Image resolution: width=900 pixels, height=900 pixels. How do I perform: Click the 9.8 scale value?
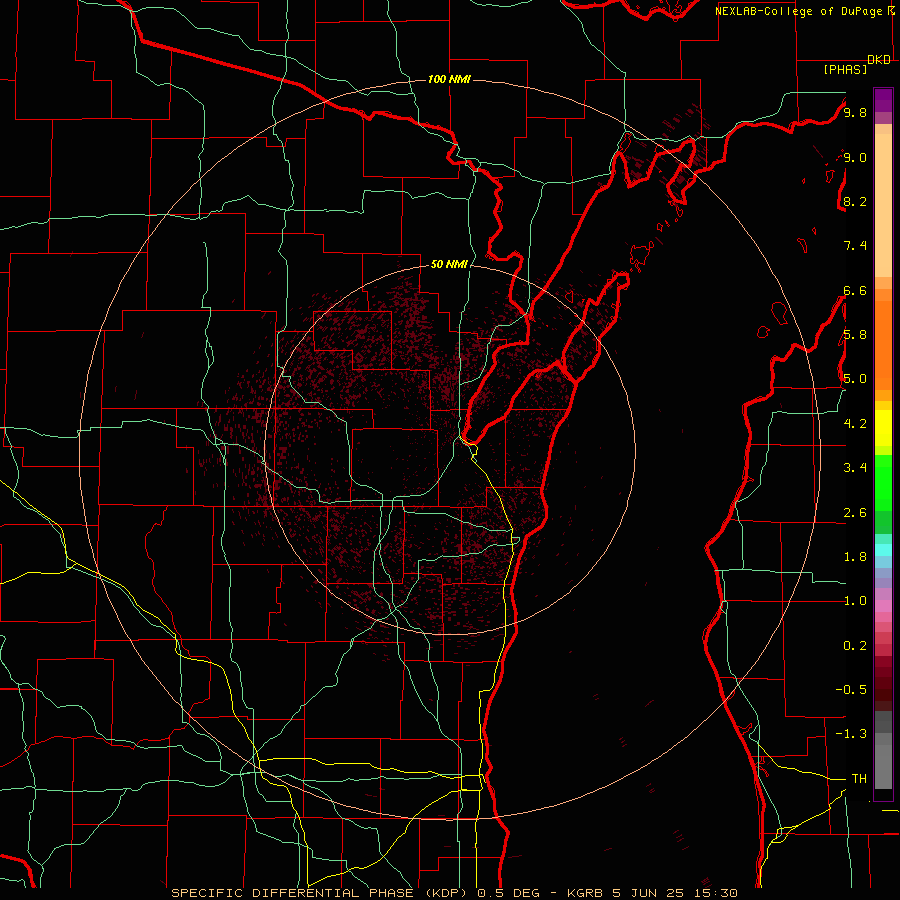point(855,113)
